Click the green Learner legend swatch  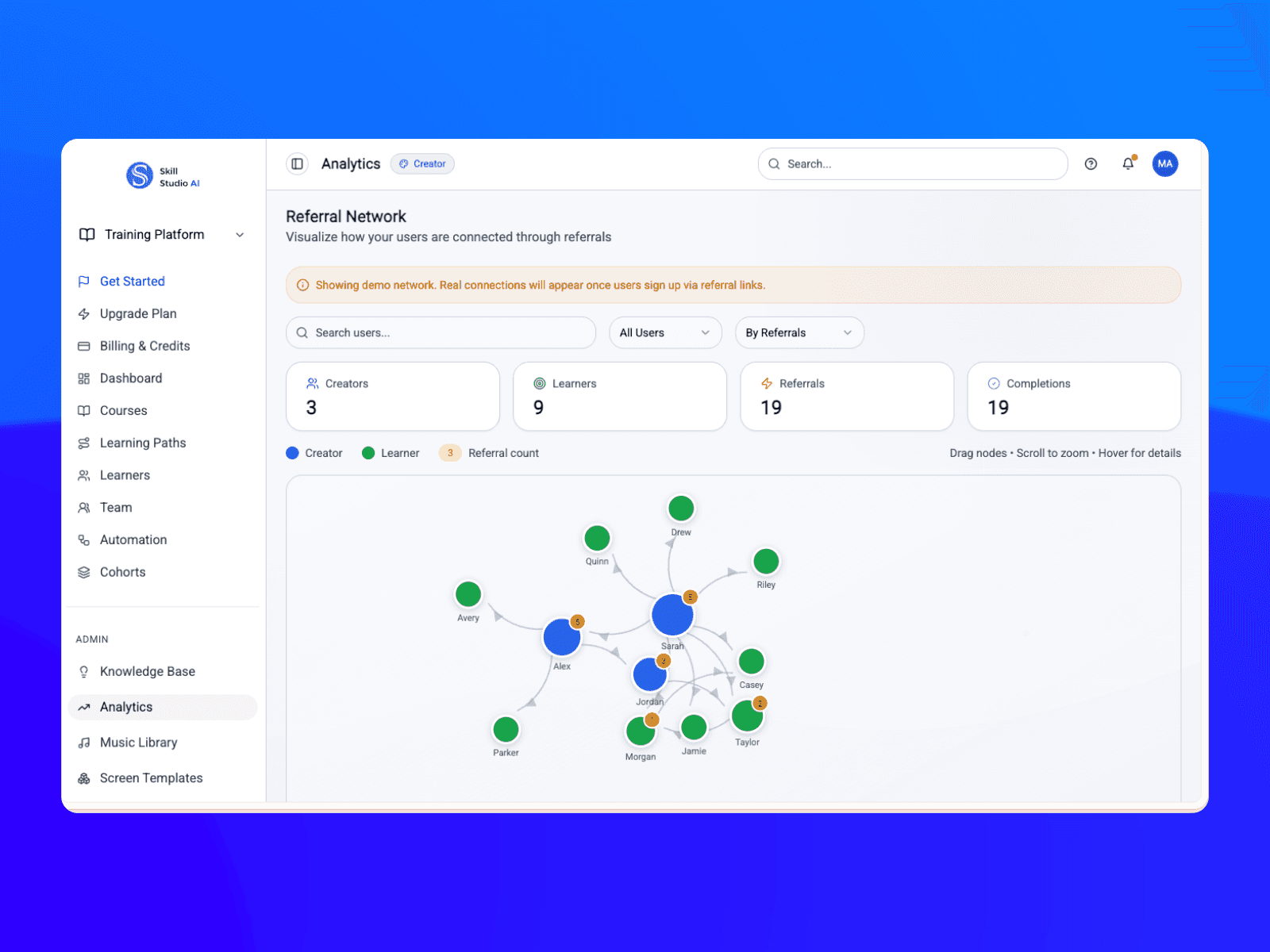[x=368, y=453]
